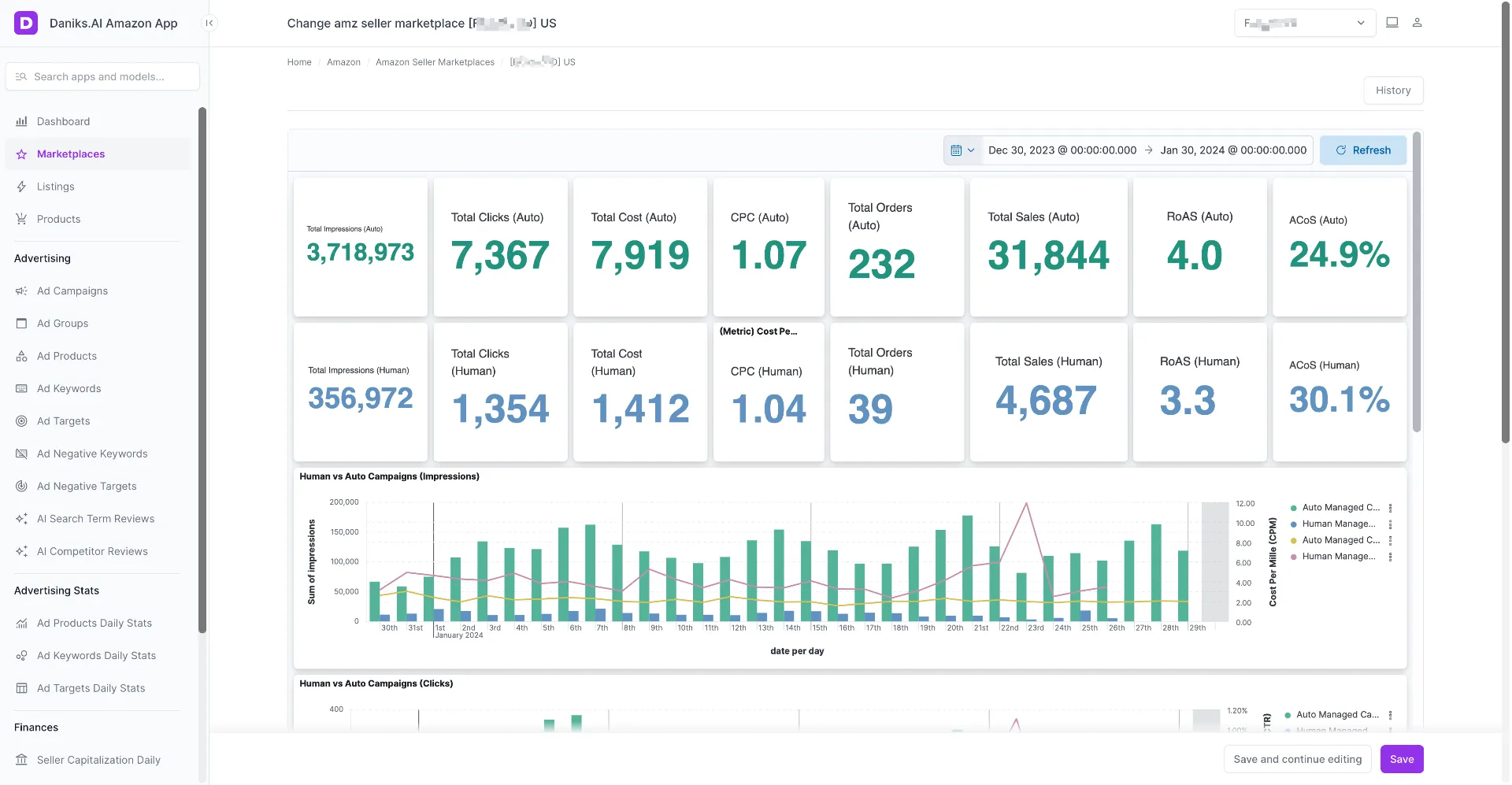
Task: Go to Home breadcrumb link
Action: [299, 62]
